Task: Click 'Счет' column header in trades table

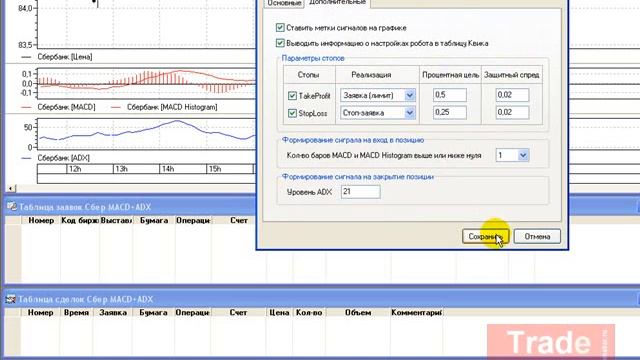Action: pos(238,313)
